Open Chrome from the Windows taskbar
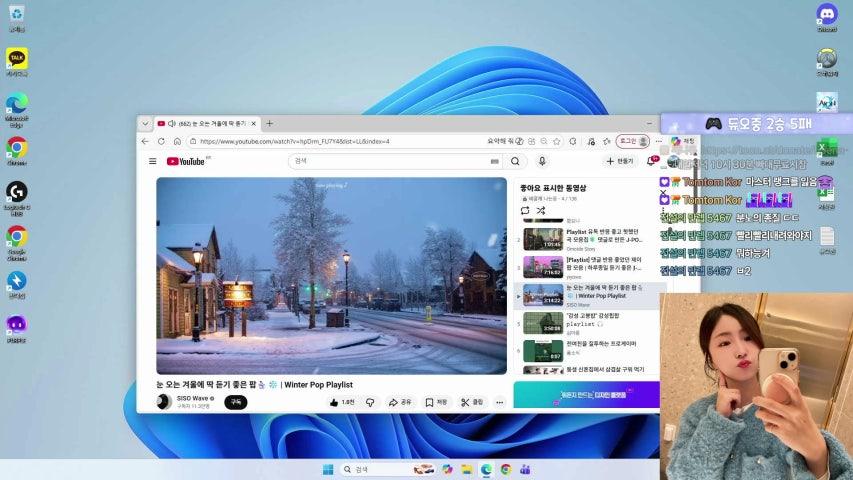 tap(506, 469)
